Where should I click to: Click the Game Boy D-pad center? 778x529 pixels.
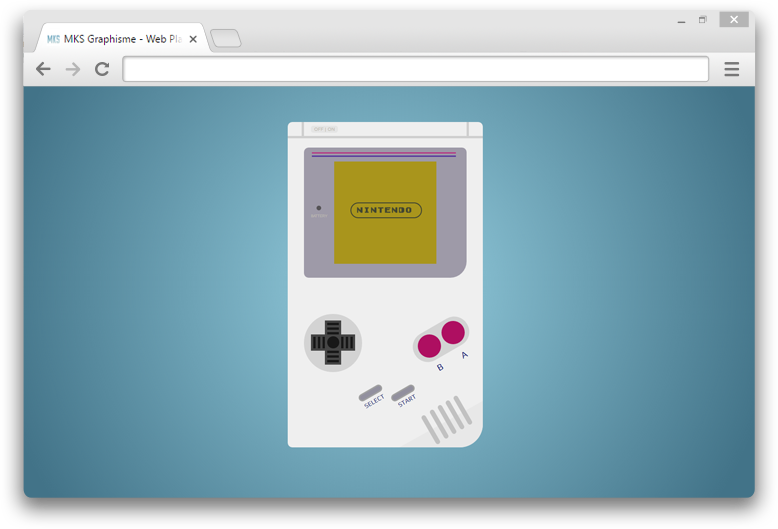point(333,342)
